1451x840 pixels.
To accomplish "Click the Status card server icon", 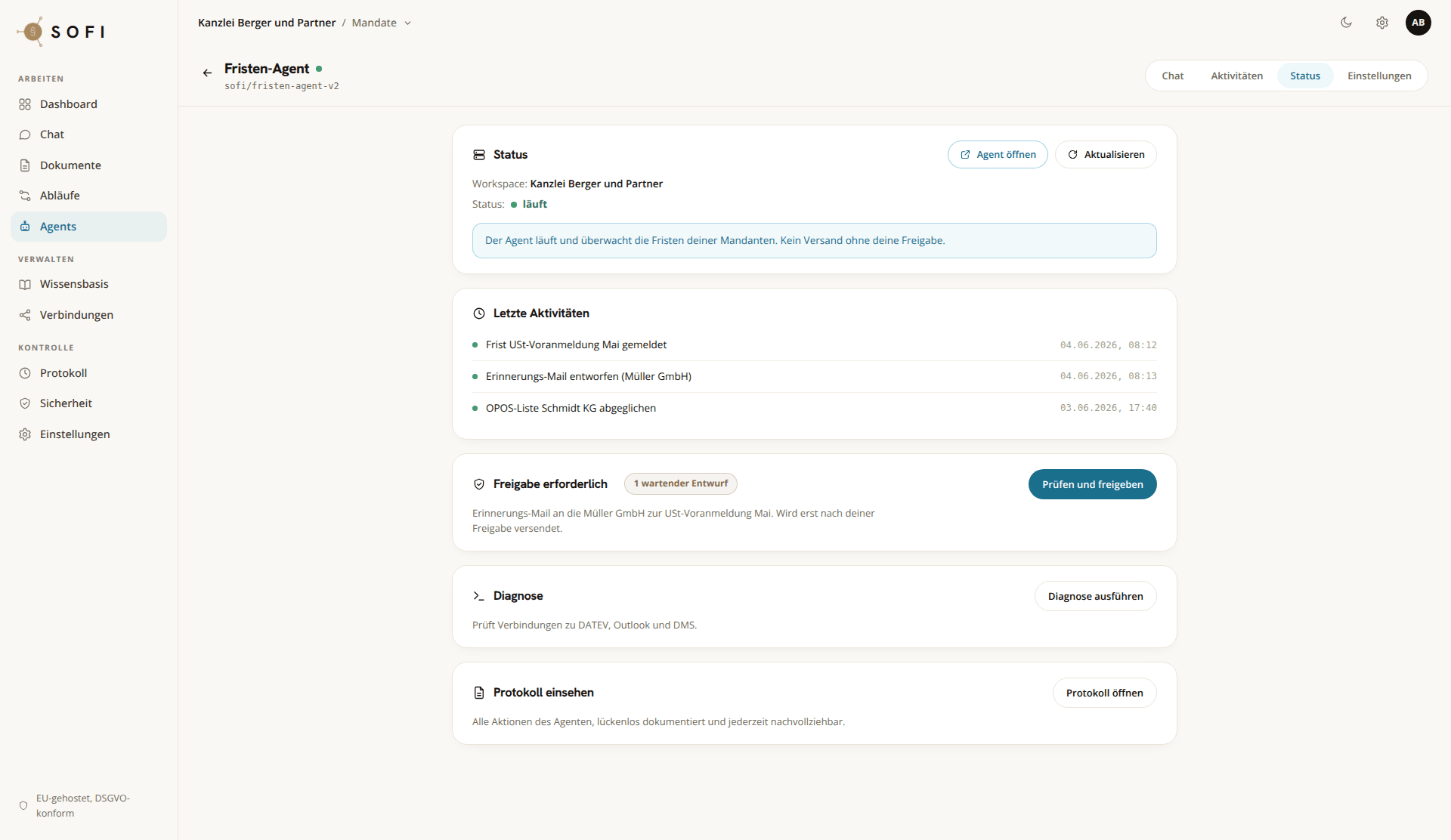I will pos(479,155).
